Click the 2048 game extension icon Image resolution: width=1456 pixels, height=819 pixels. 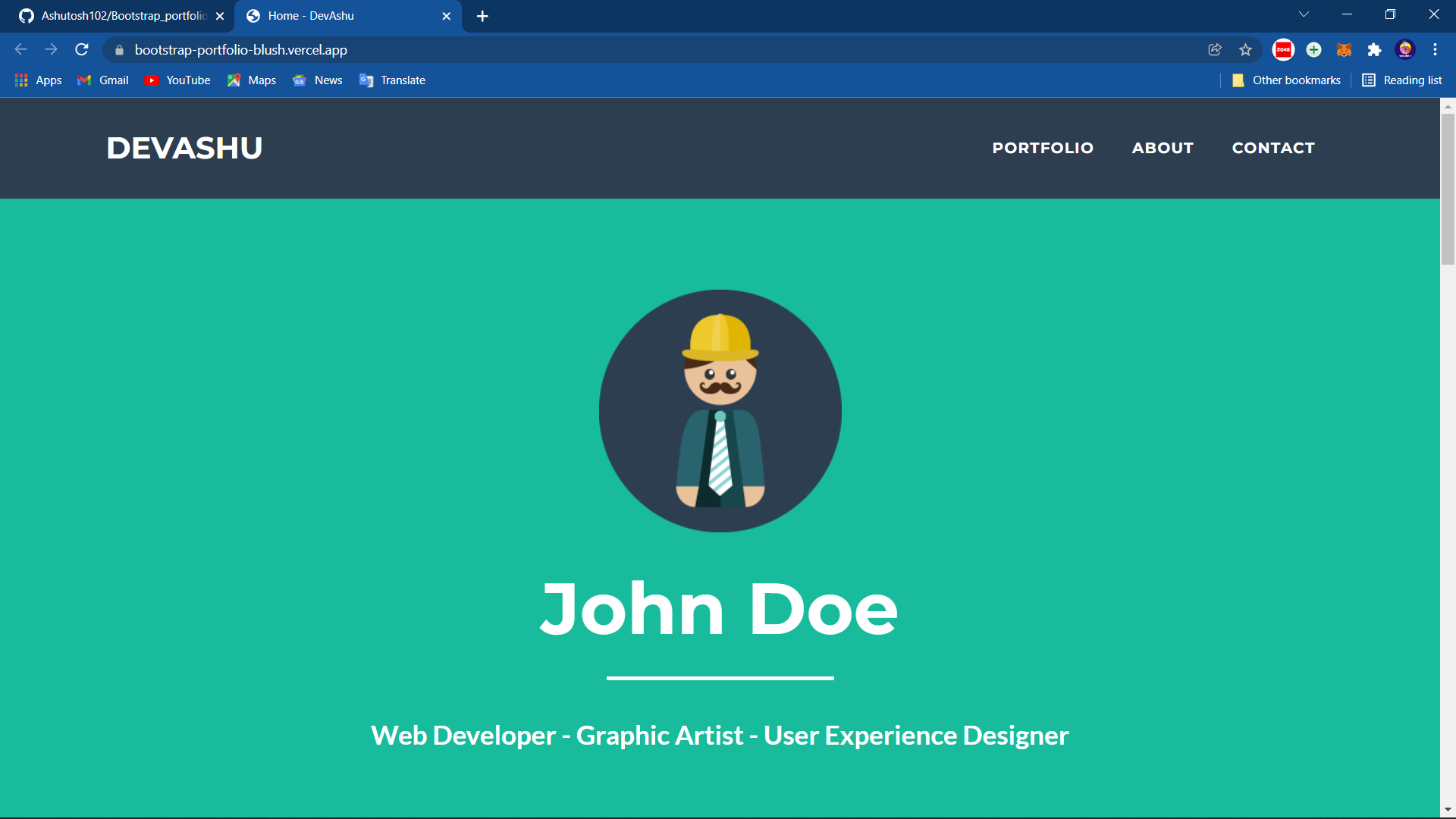click(1283, 49)
